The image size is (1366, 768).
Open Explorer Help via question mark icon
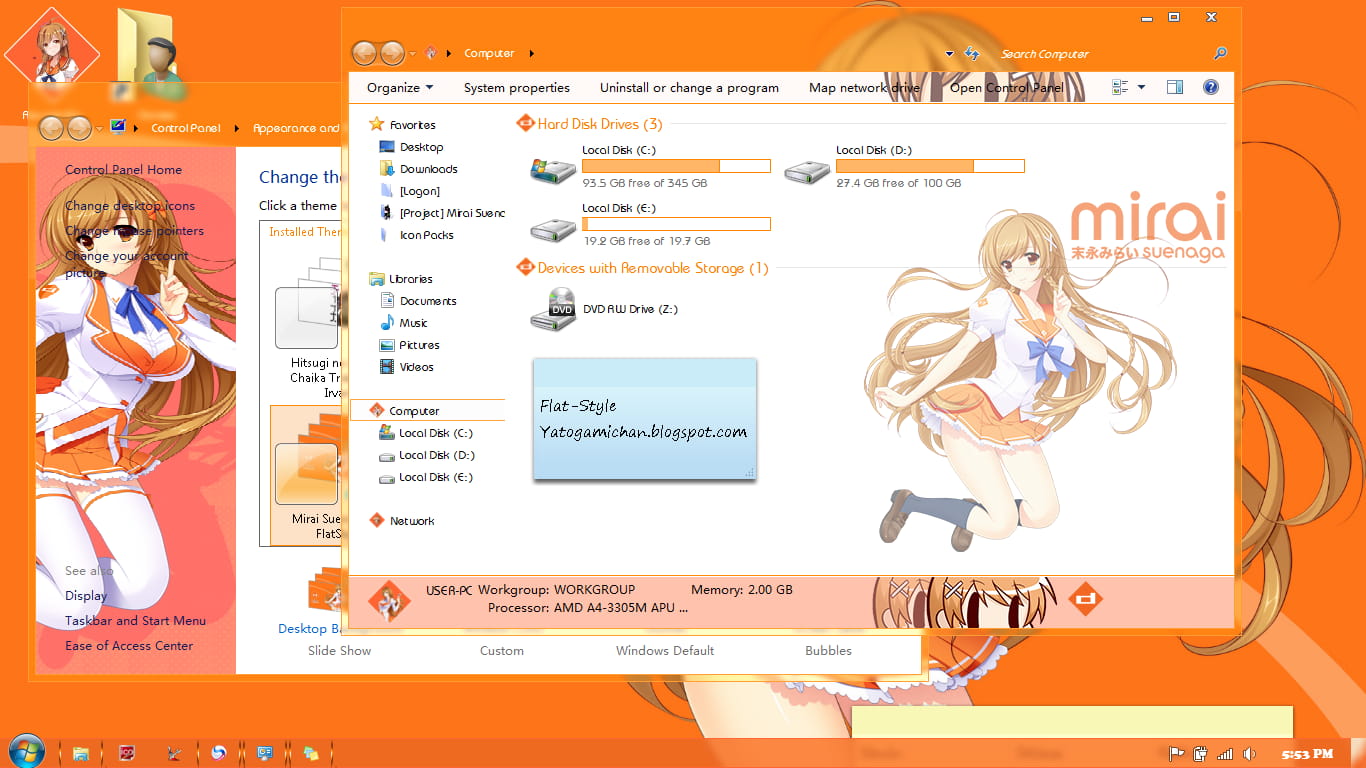[x=1210, y=87]
